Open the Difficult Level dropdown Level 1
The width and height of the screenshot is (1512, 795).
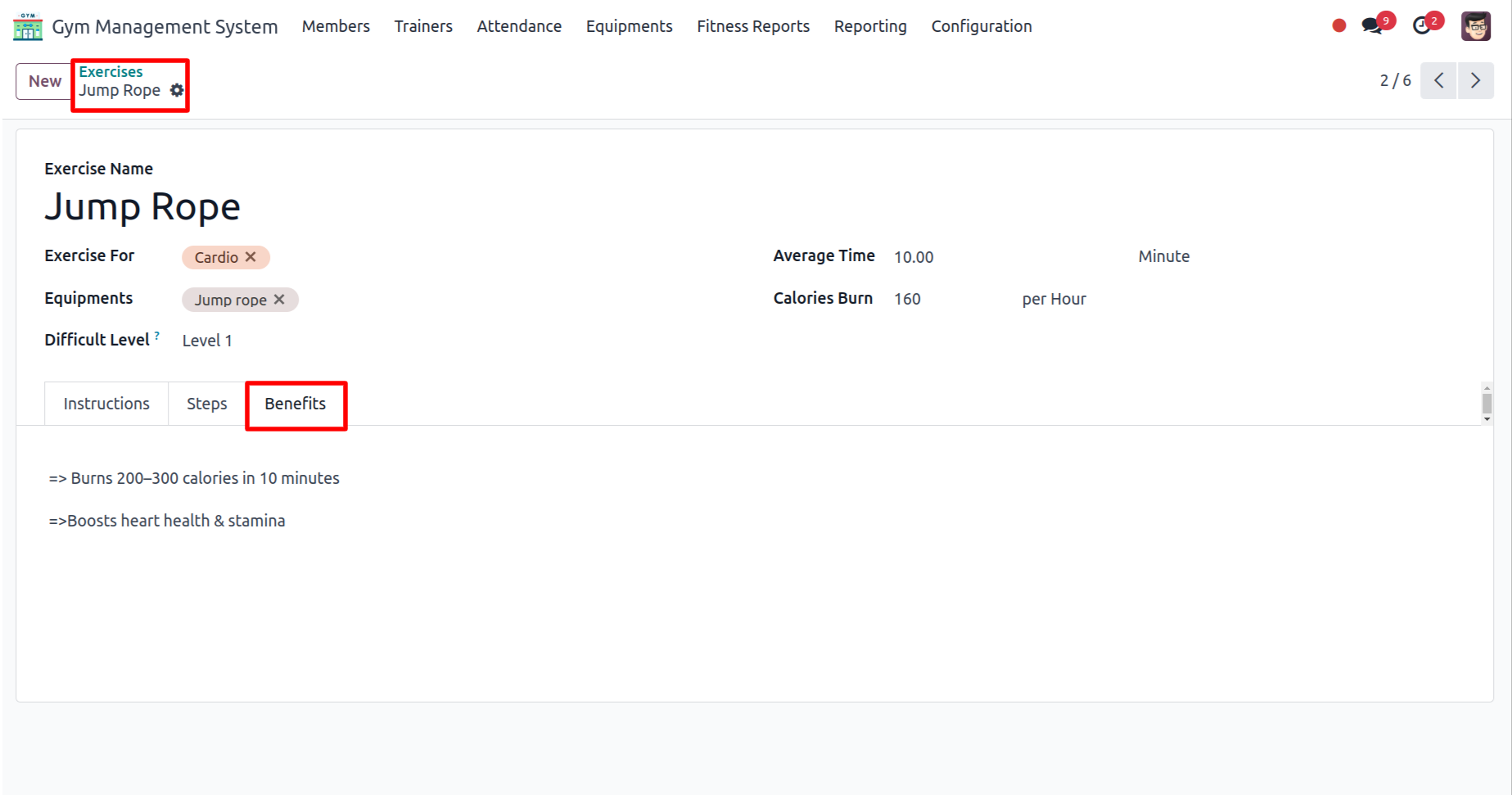pos(207,341)
